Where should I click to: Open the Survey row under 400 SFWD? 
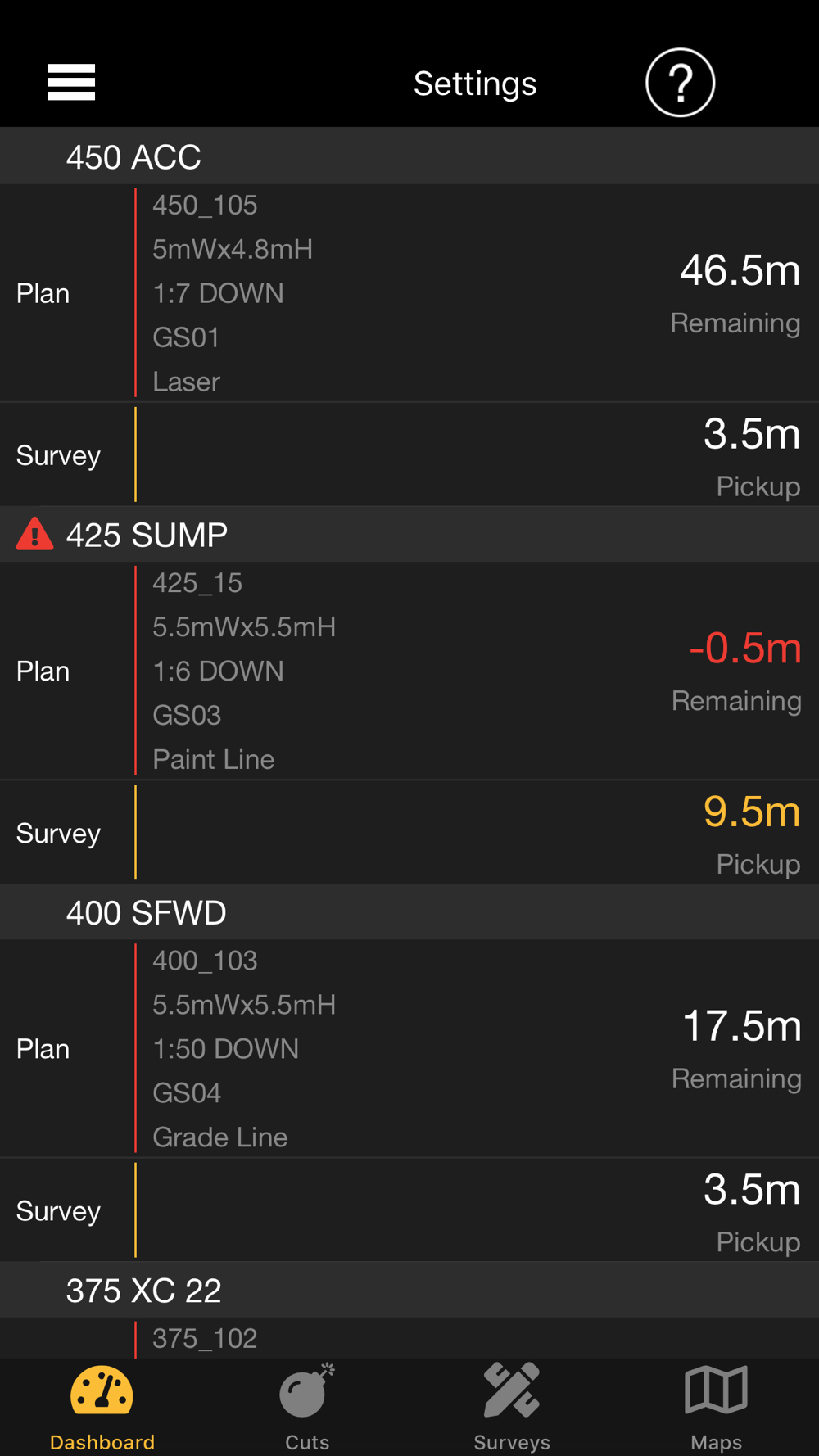click(409, 1210)
